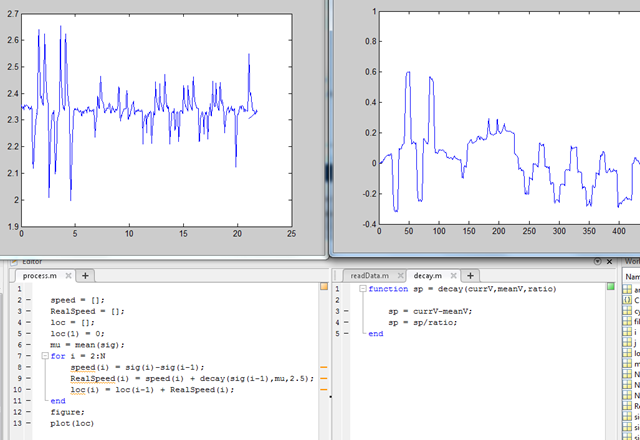Set breakpoint on line 6 of process.m

(x=28, y=345)
